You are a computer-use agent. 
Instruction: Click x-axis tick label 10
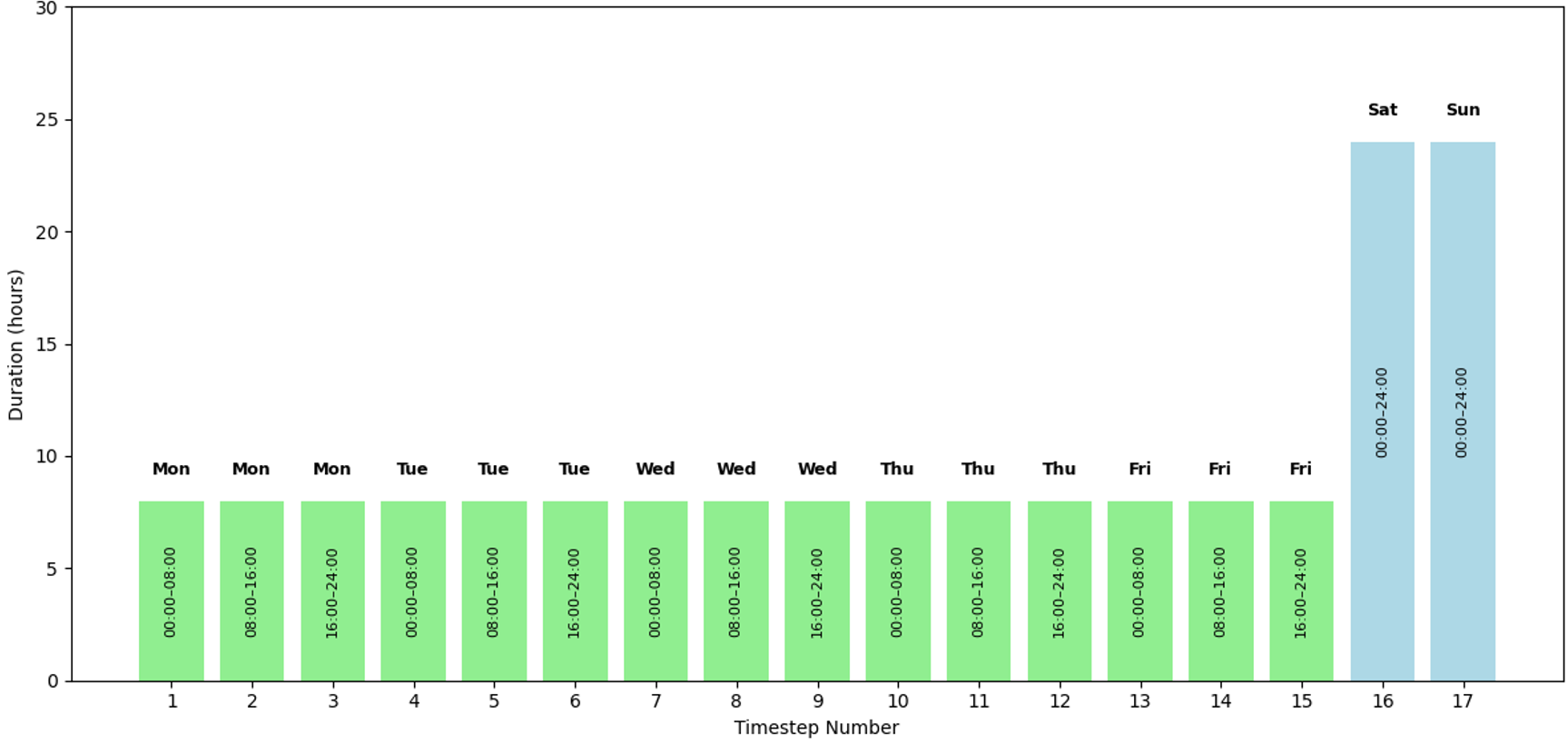coord(897,701)
